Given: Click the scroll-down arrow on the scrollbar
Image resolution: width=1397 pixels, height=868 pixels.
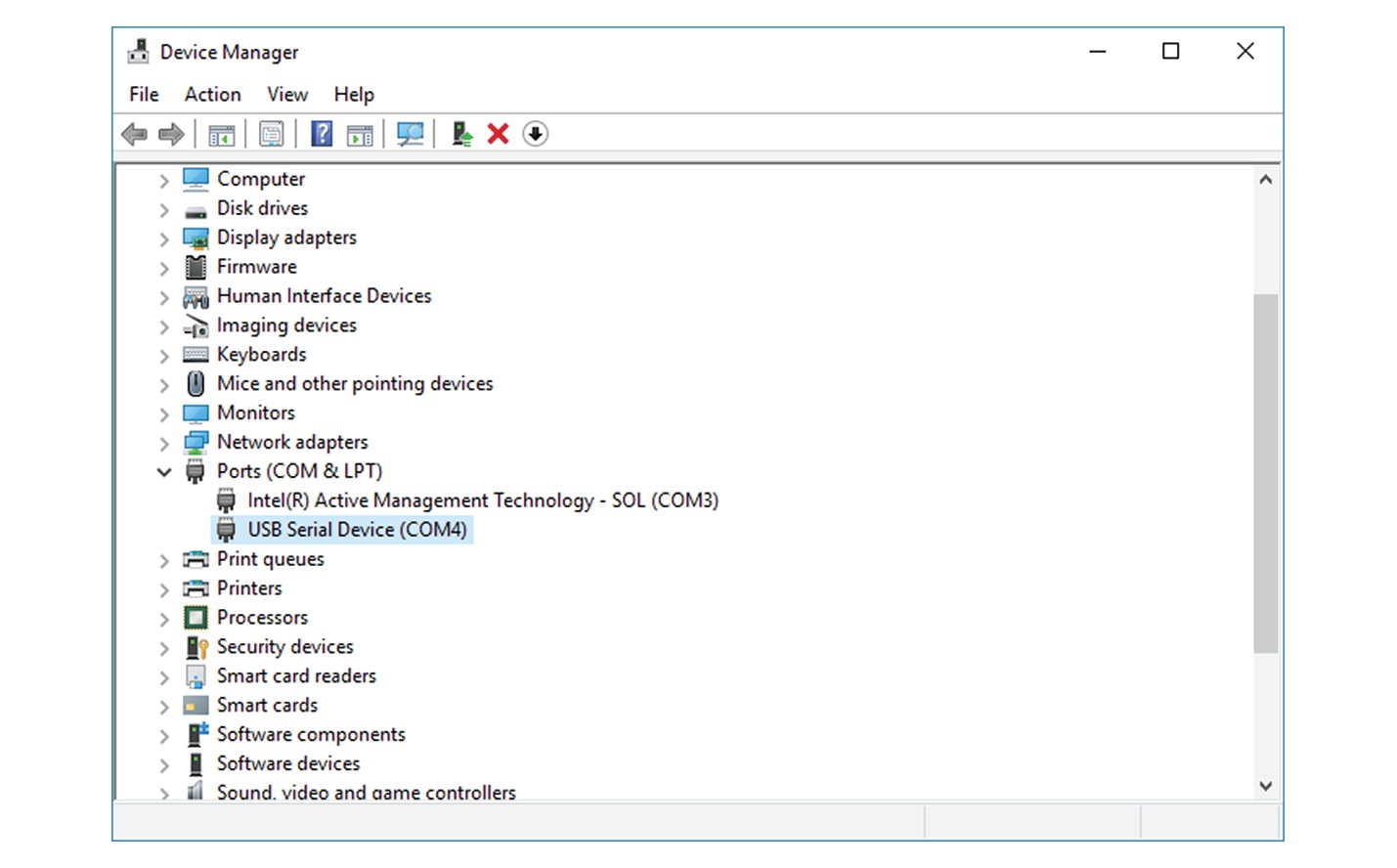Looking at the screenshot, I should 1265,786.
